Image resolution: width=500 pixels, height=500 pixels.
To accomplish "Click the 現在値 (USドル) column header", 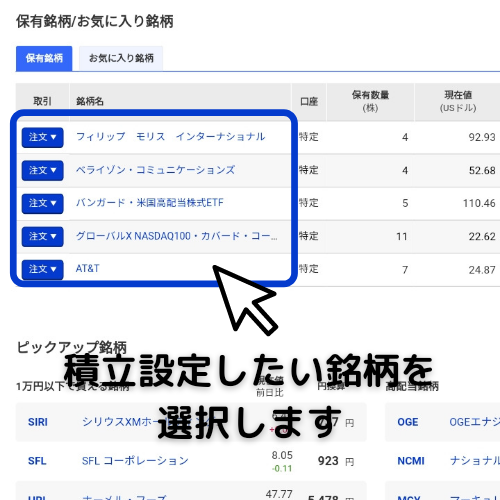I will click(458, 101).
